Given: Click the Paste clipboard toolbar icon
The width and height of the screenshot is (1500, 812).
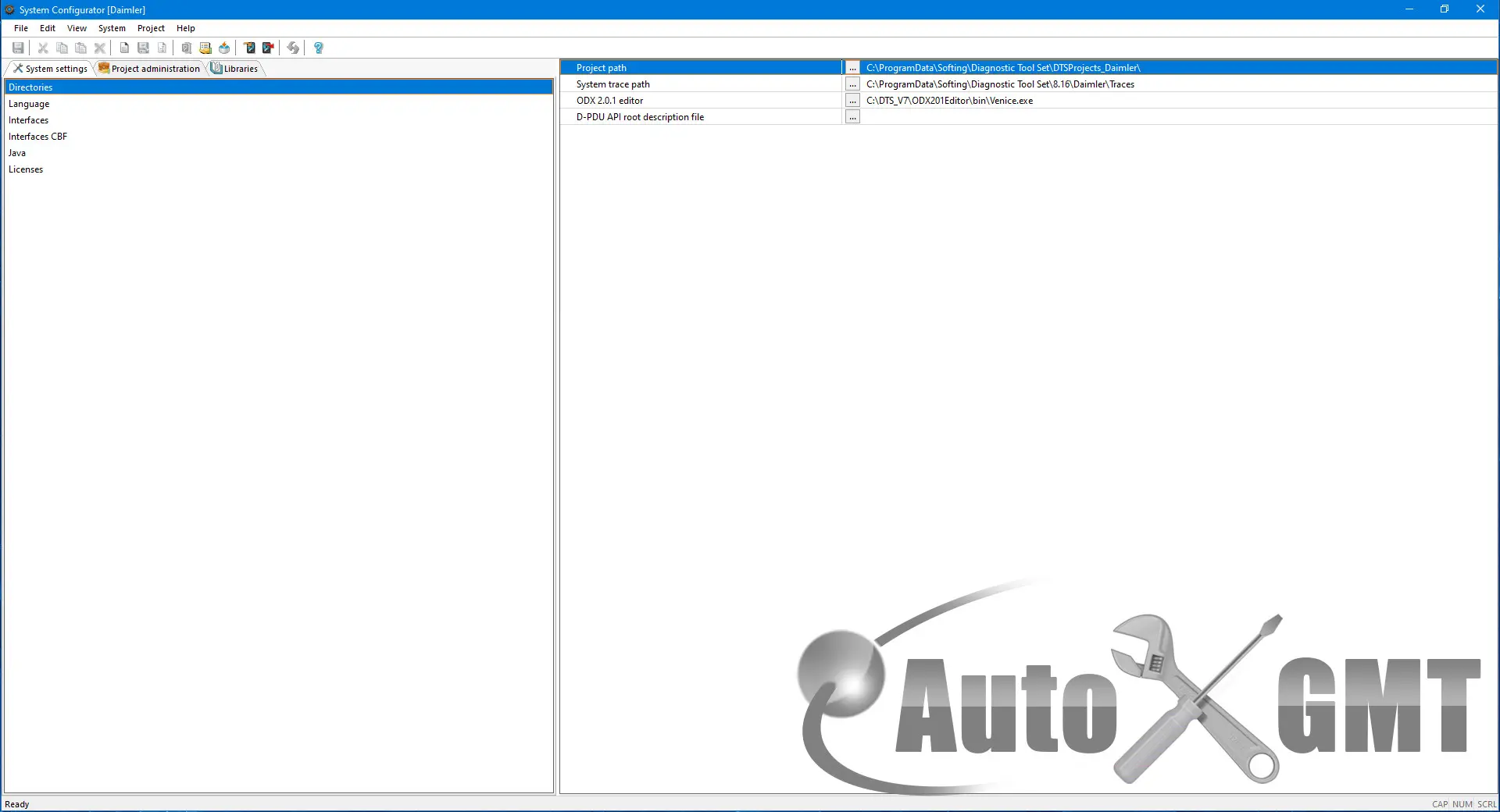Looking at the screenshot, I should (80, 48).
